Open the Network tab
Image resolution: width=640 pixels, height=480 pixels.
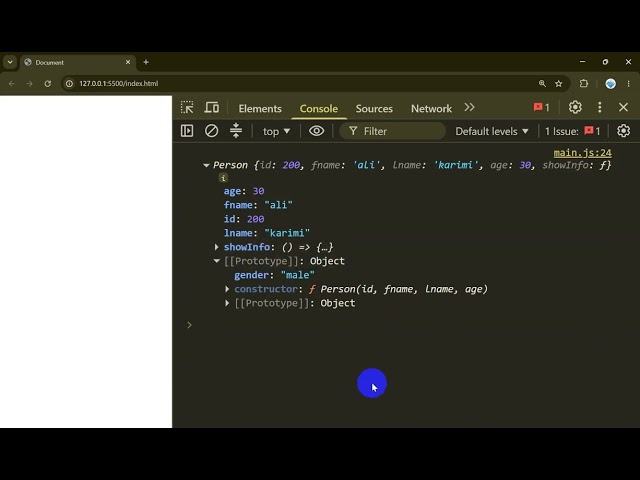[431, 109]
